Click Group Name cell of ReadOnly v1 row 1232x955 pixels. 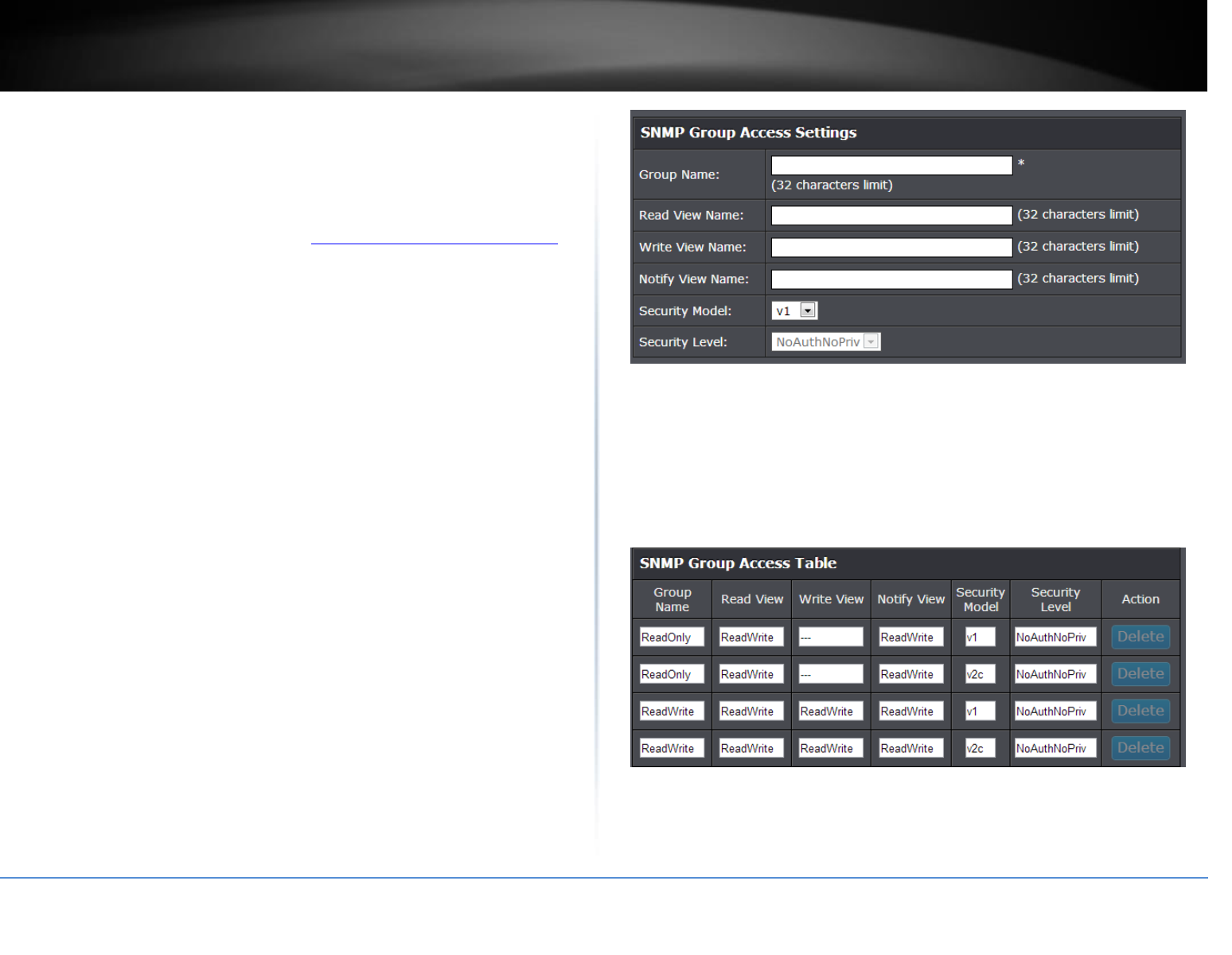click(x=672, y=637)
